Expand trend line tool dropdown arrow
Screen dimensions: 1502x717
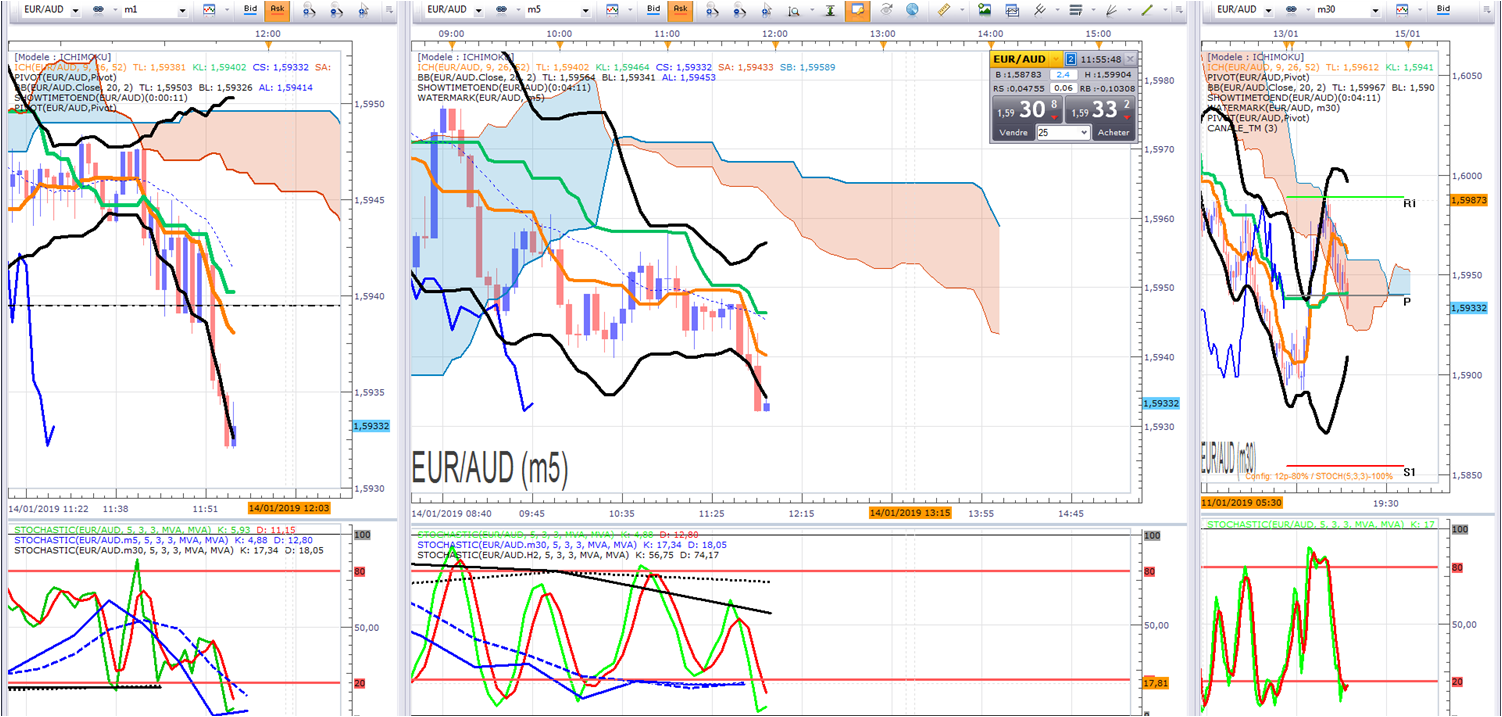point(1165,9)
